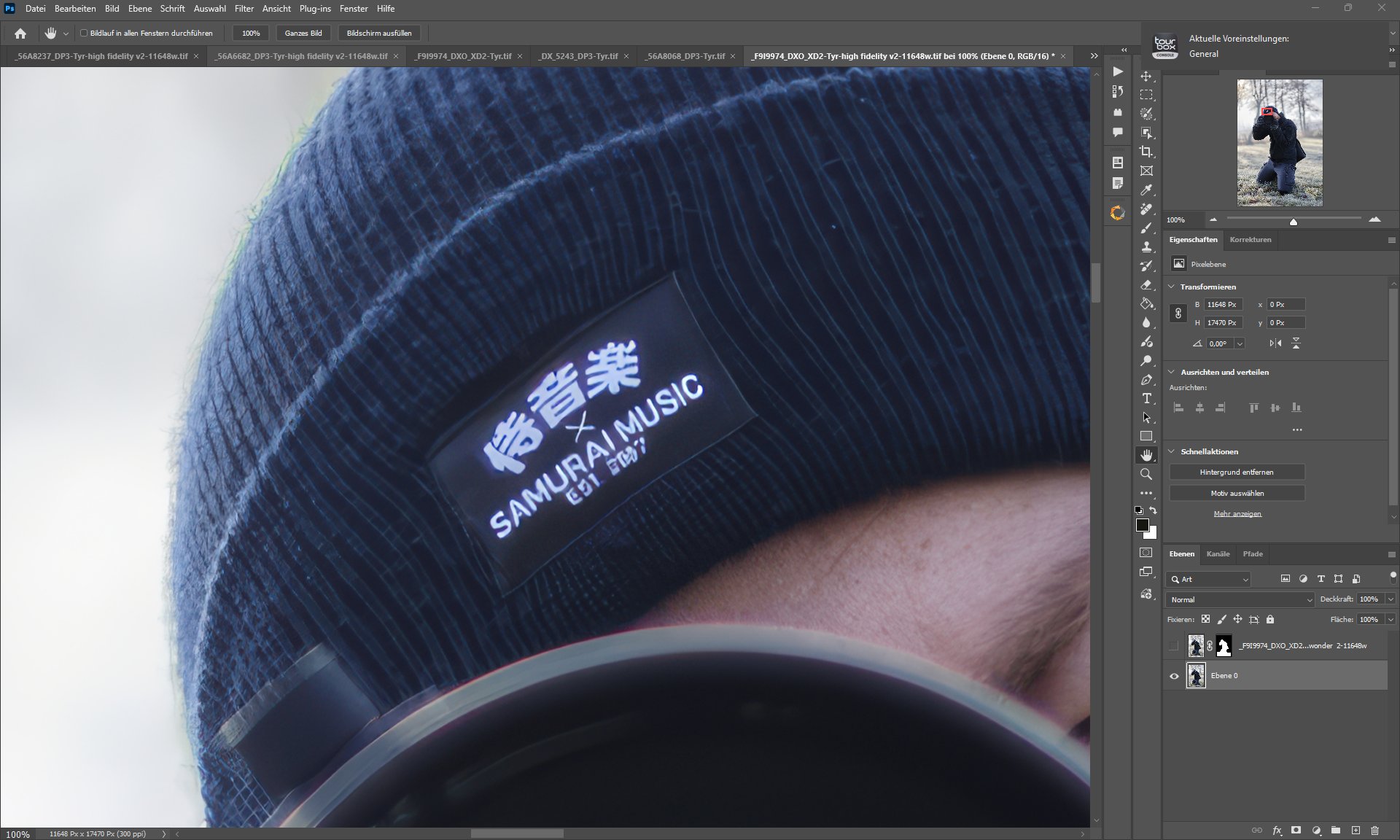The width and height of the screenshot is (1400, 840).
Task: Open the Filter menu
Action: pos(244,9)
